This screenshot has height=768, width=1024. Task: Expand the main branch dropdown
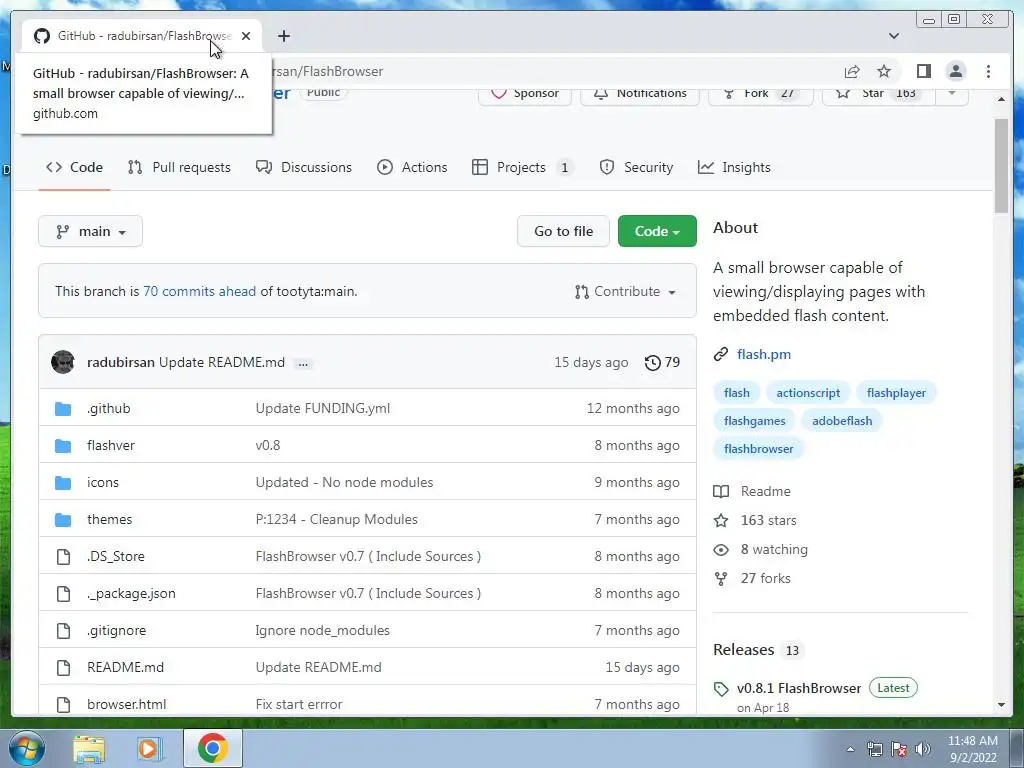point(90,231)
